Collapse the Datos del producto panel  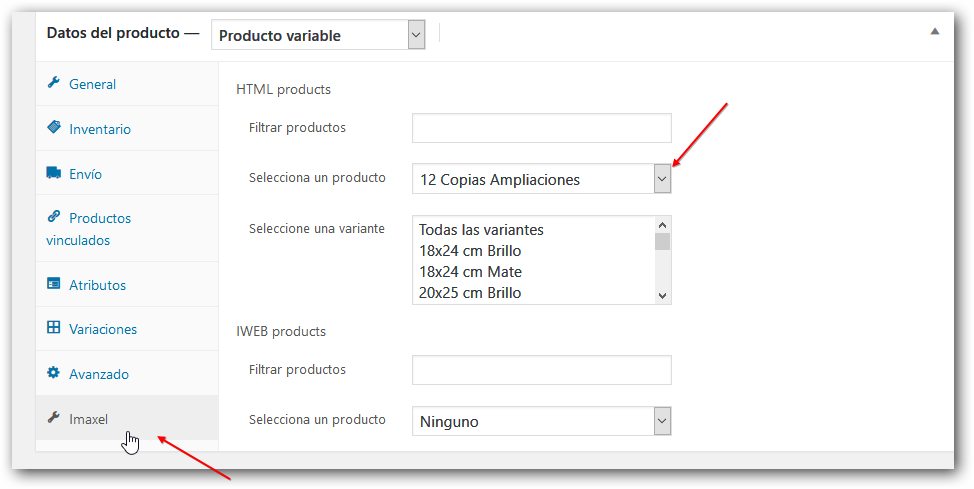click(x=934, y=32)
